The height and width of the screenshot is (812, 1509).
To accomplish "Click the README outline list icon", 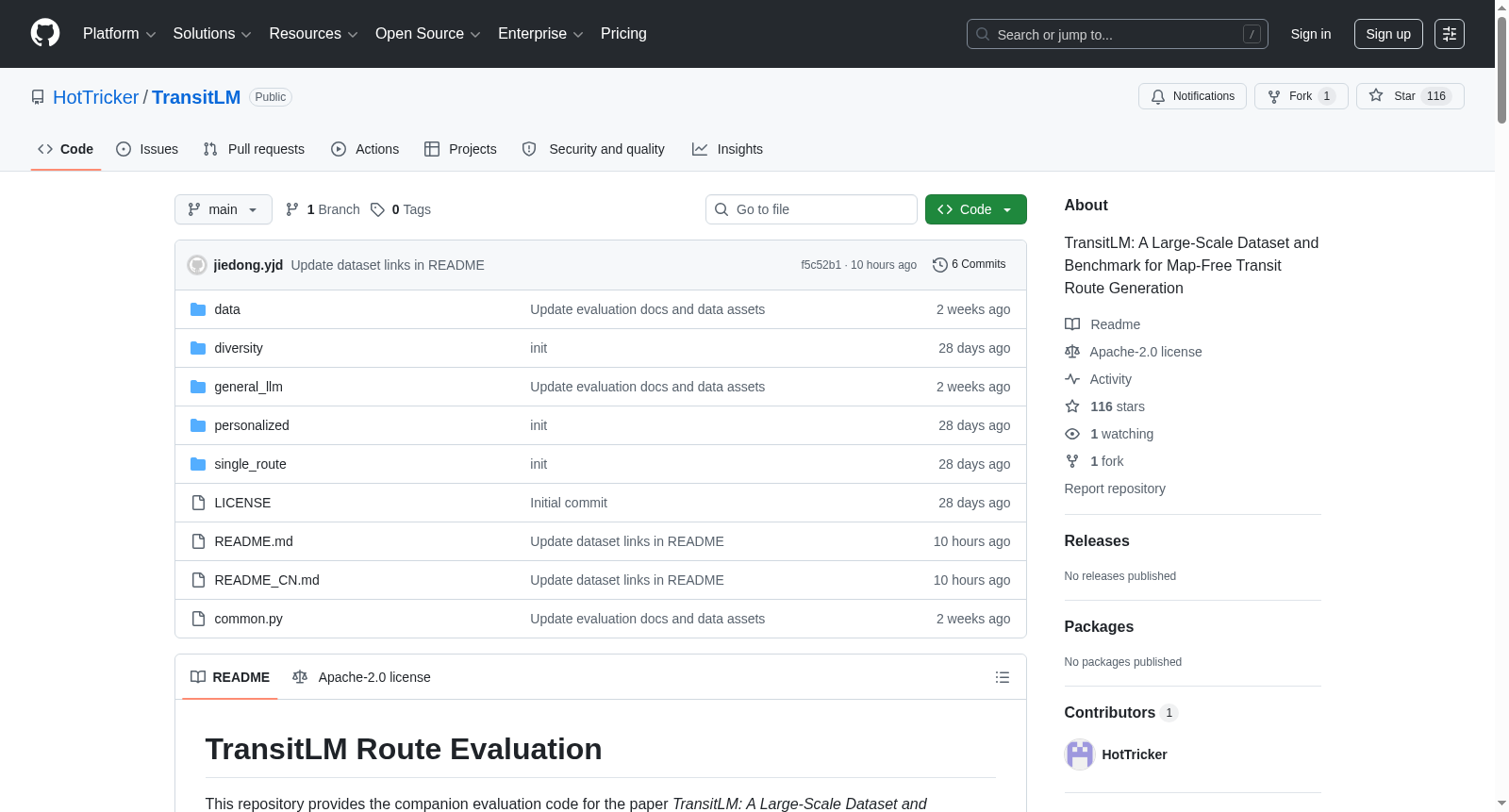I will point(1003,677).
